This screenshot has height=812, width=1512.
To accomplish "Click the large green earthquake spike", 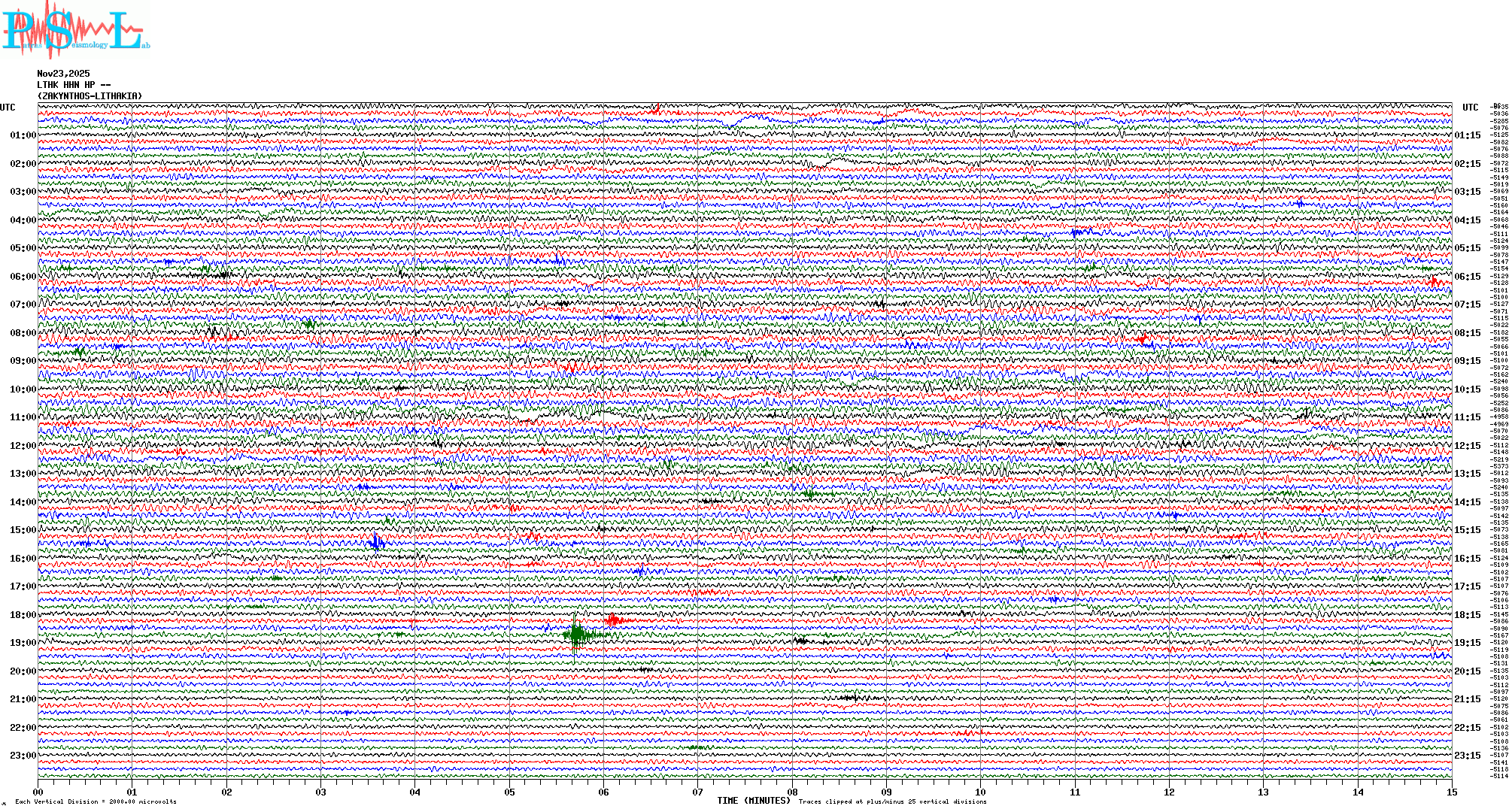I will 576,634.
